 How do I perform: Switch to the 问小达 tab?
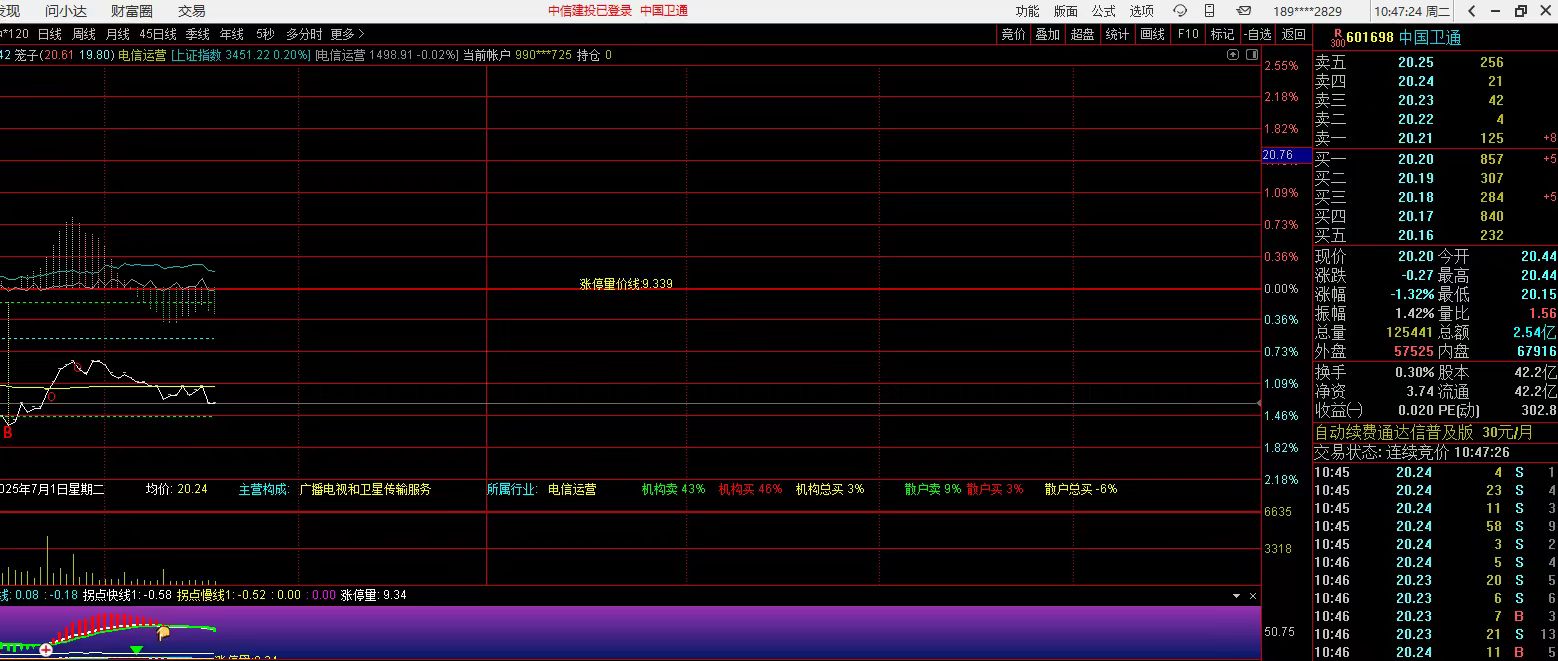65,11
